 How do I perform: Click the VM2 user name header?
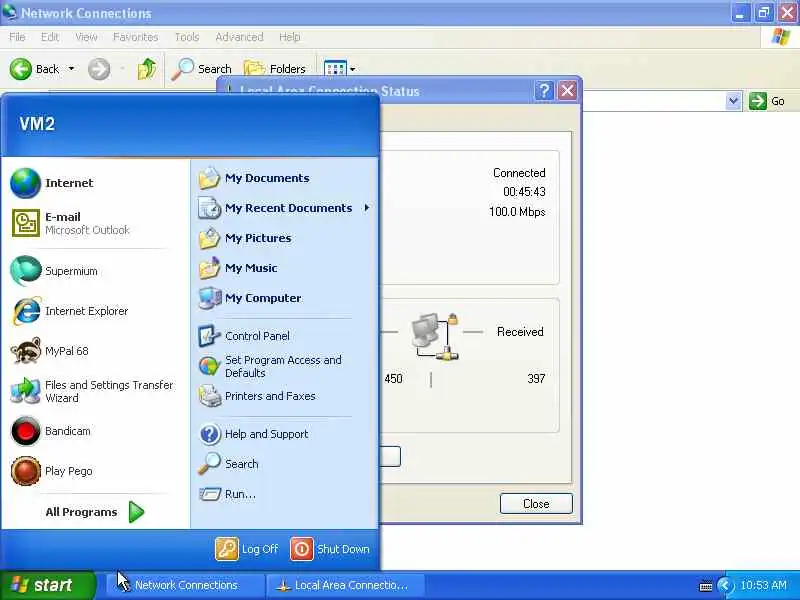point(37,123)
